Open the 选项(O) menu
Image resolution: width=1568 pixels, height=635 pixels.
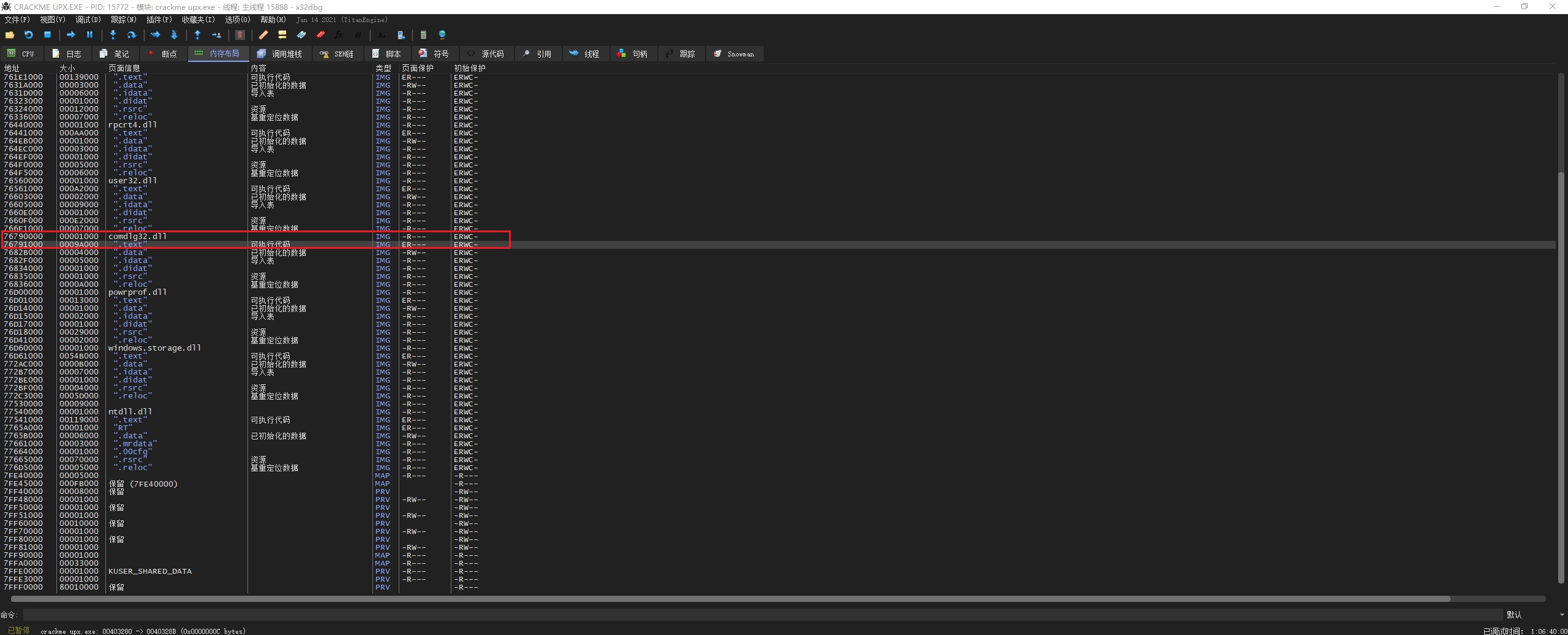click(x=238, y=20)
